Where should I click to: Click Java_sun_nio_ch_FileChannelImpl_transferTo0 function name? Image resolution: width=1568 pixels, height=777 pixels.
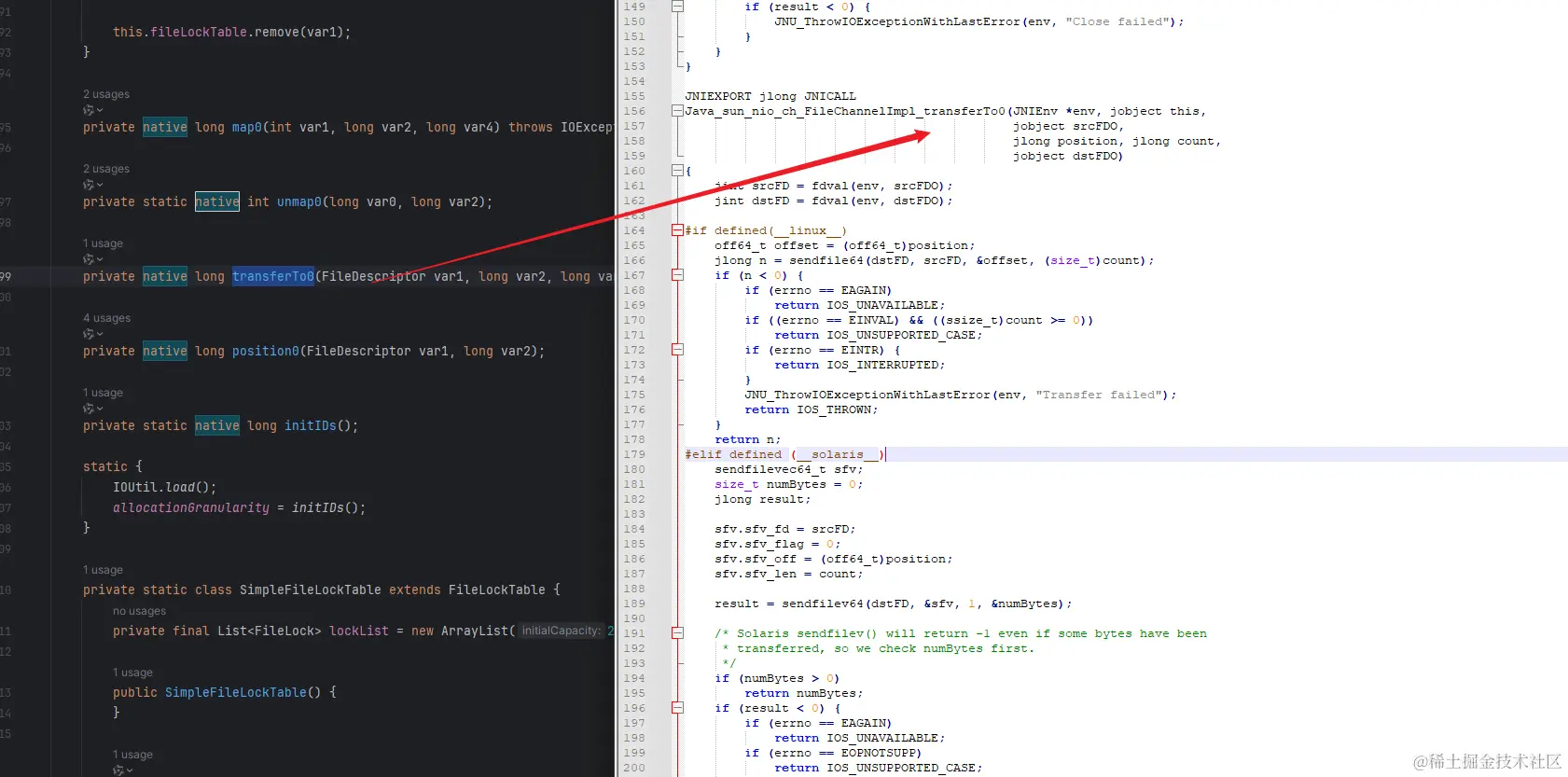pyautogui.click(x=845, y=111)
